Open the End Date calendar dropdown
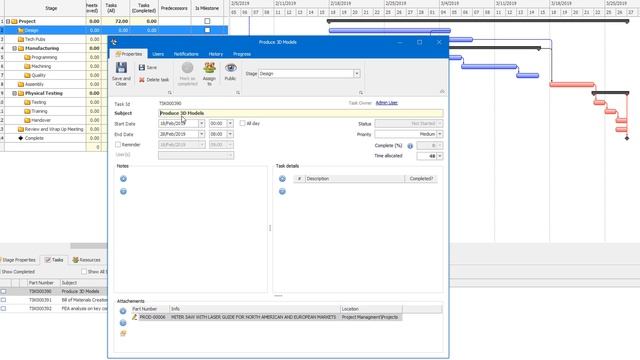 coord(202,134)
